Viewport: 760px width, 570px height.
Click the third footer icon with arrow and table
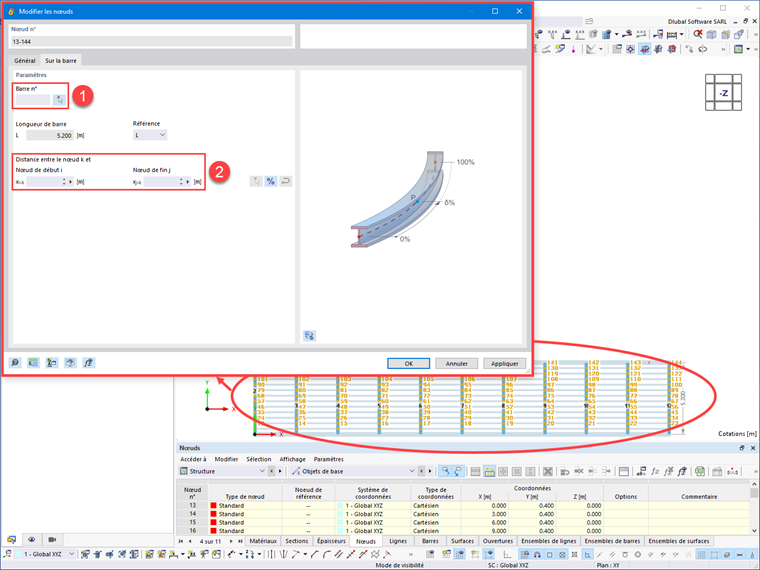51,363
